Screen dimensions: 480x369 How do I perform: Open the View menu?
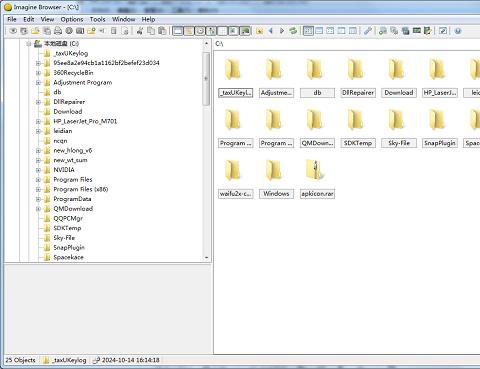click(47, 19)
